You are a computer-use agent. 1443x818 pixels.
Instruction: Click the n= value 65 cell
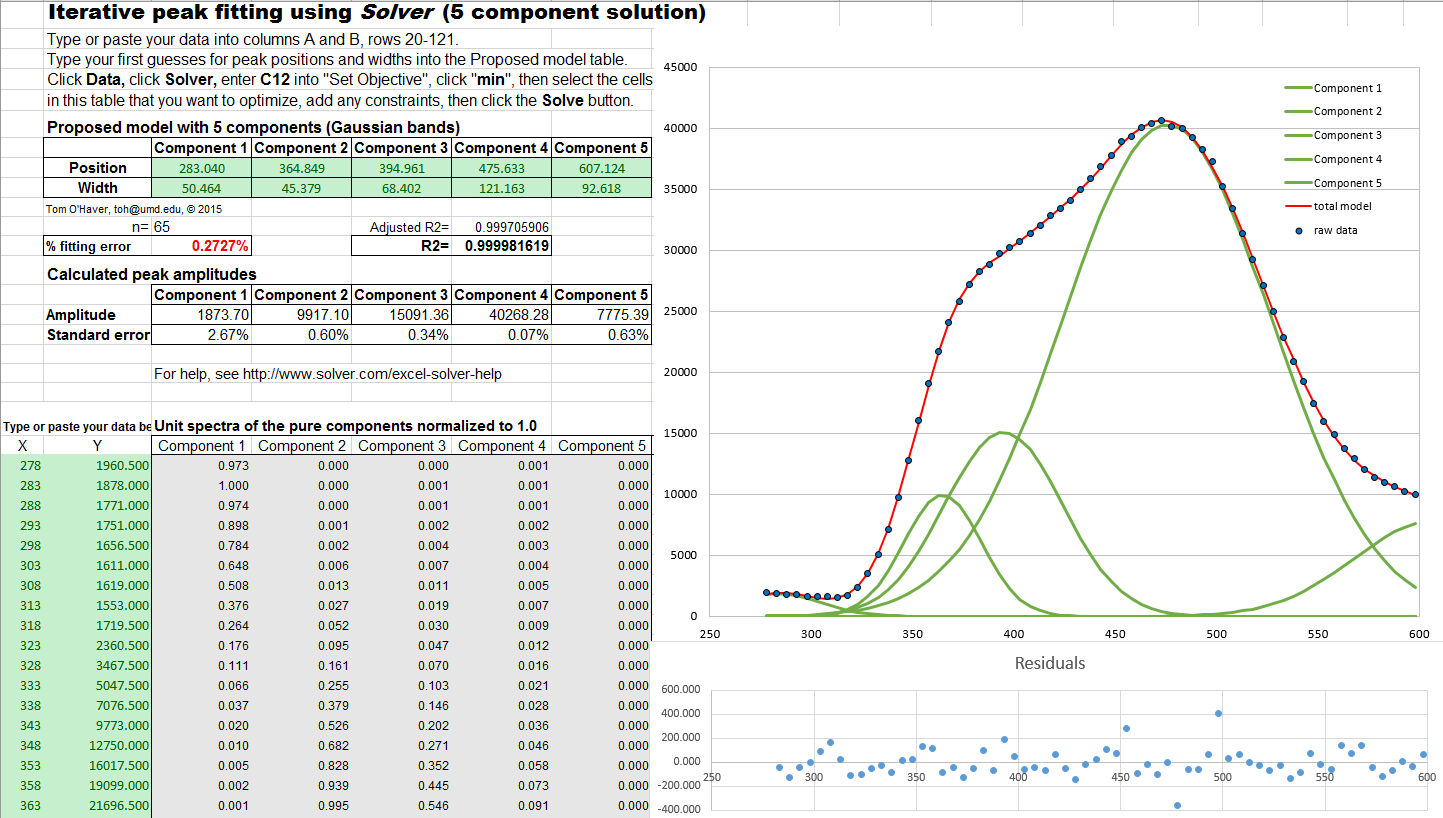[x=161, y=227]
